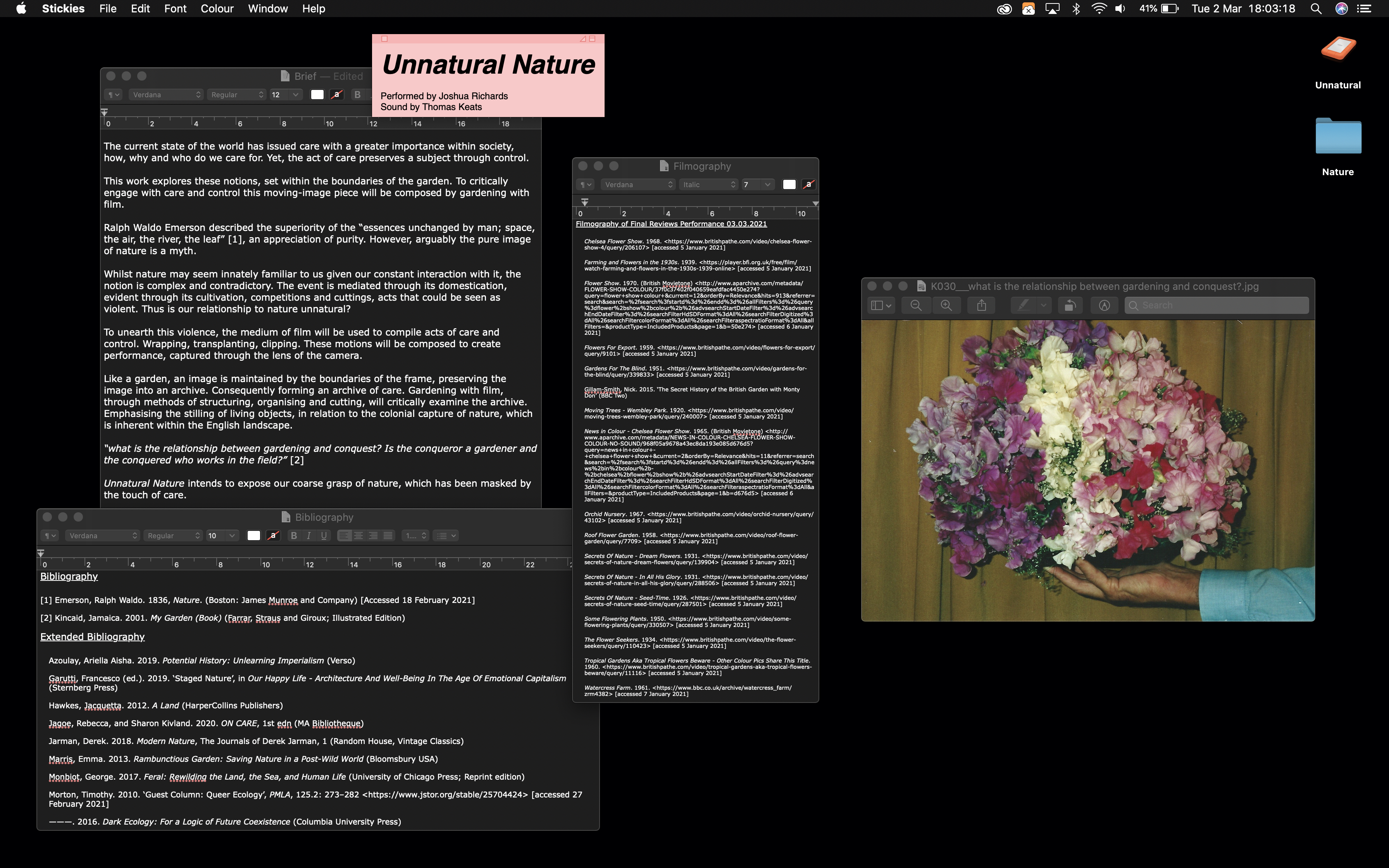This screenshot has width=1389, height=868.
Task: Open Verdana font dropdown in Filmography
Action: pos(638,184)
